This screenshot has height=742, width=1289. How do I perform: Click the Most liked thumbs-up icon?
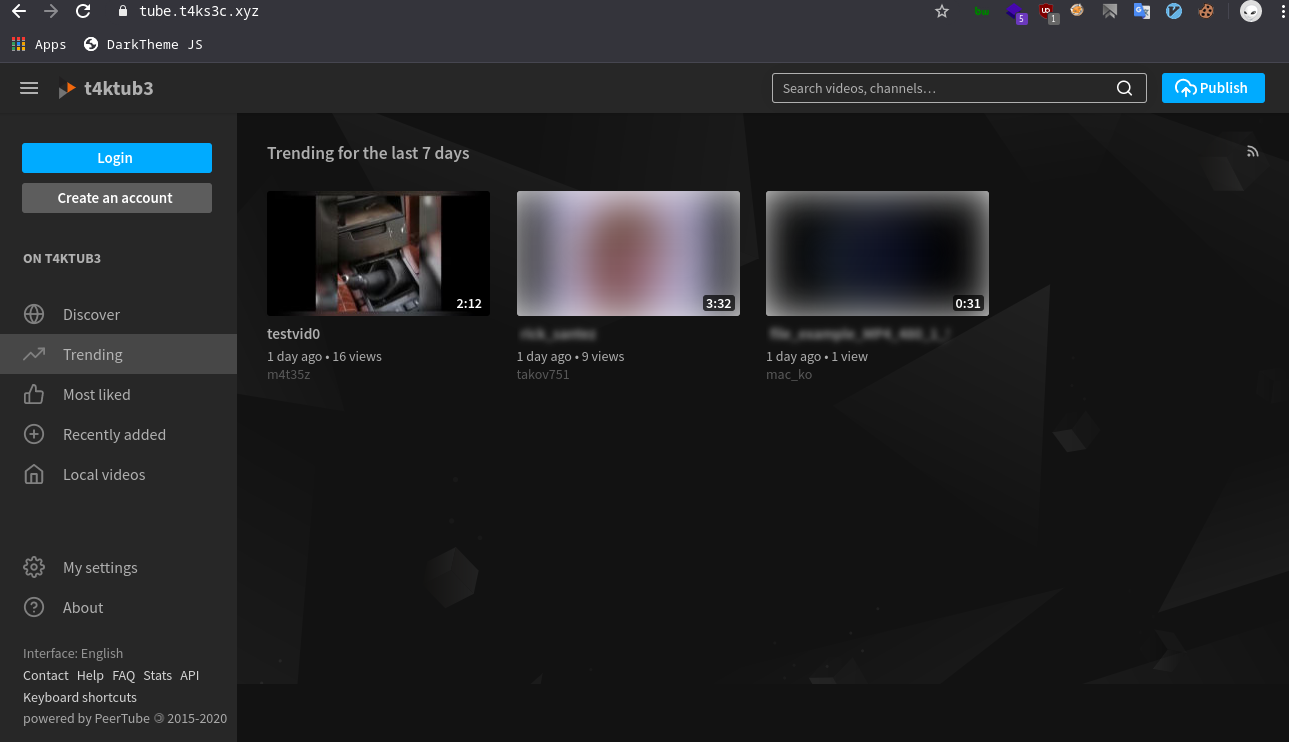point(34,394)
